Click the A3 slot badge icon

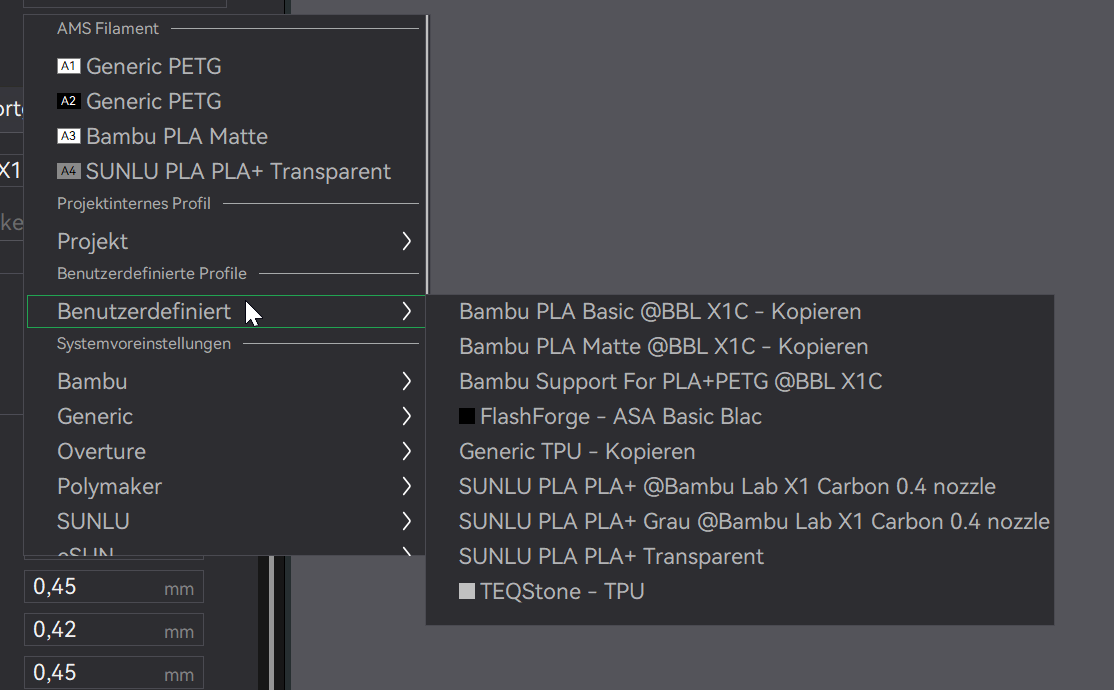coord(68,136)
